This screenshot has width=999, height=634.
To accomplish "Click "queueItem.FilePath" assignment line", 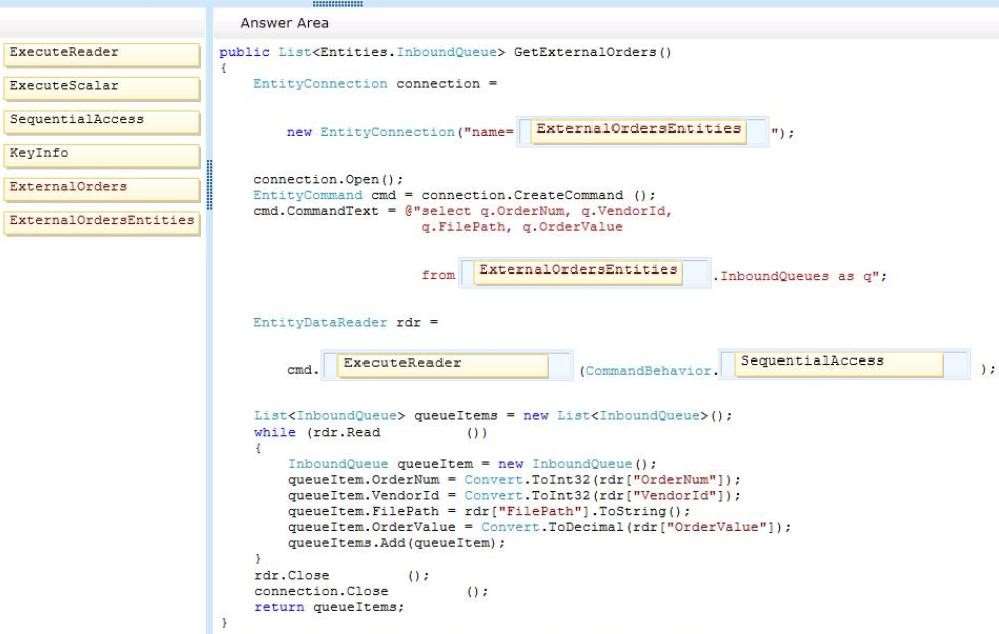I will (x=489, y=511).
